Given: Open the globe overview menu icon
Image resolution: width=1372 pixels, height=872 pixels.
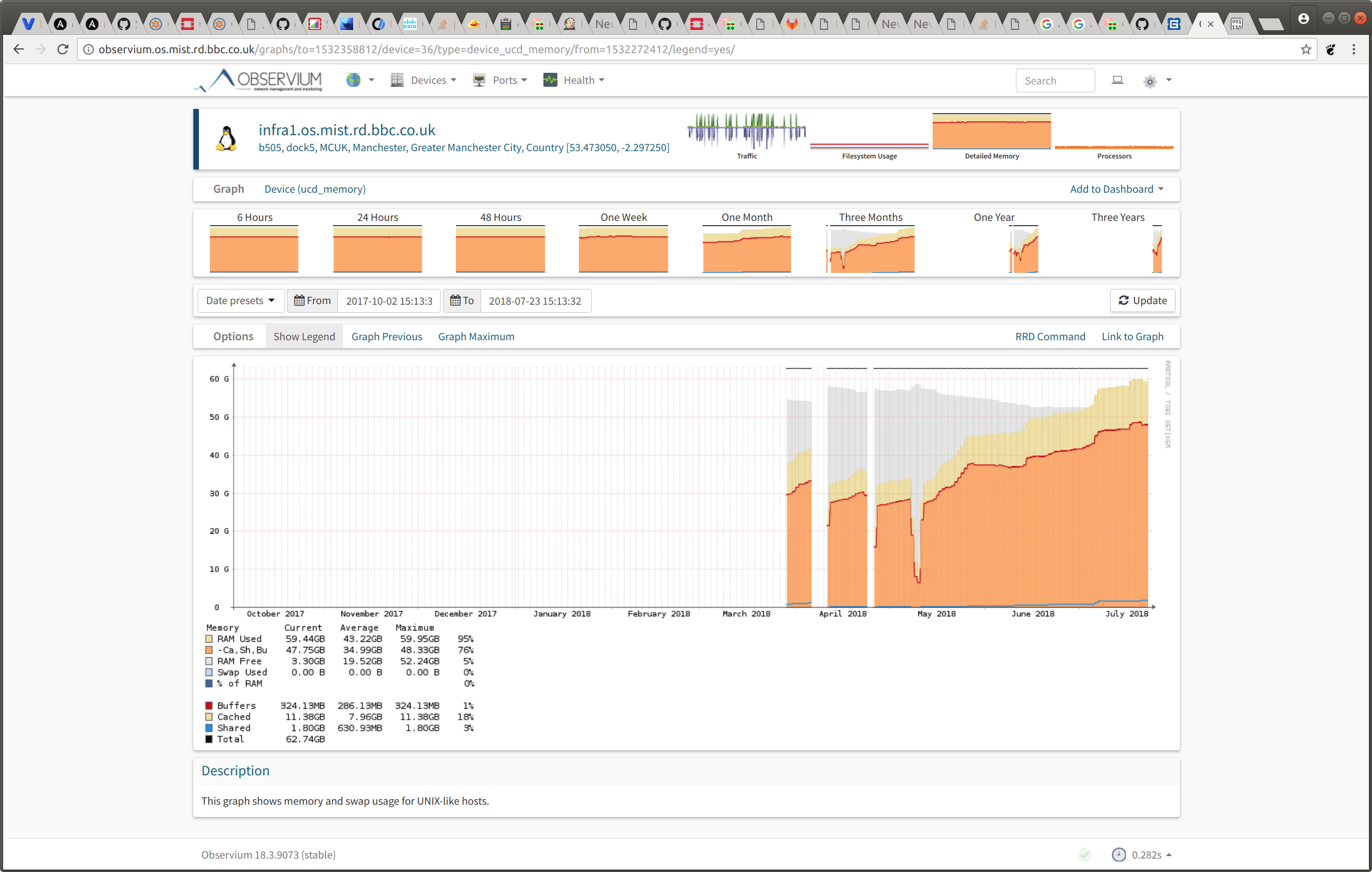Looking at the screenshot, I should click(x=353, y=80).
